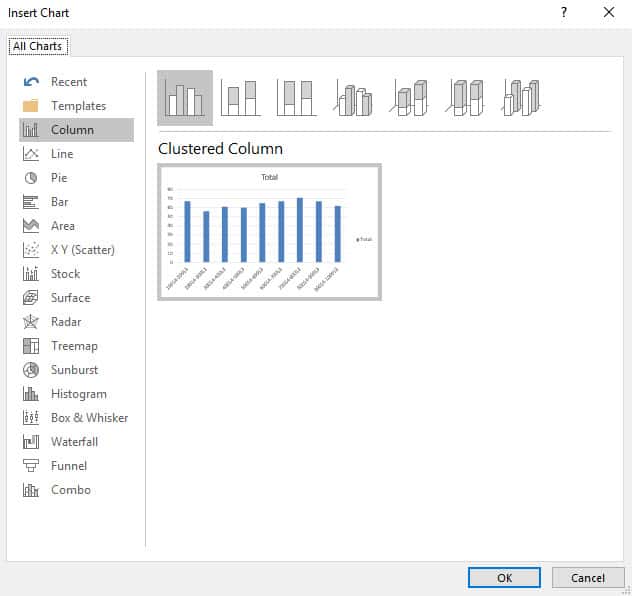Click the X Y Scatter chart icon
This screenshot has height=596, width=632.
31,250
